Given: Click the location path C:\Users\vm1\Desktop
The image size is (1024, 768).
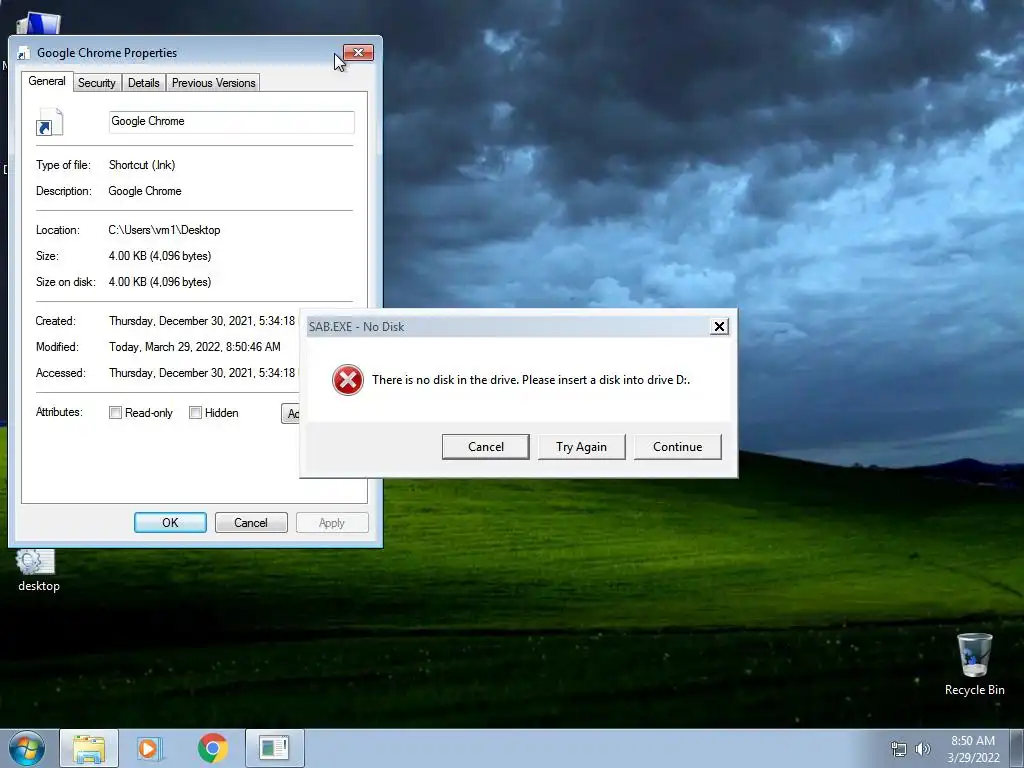Looking at the screenshot, I should tap(164, 230).
